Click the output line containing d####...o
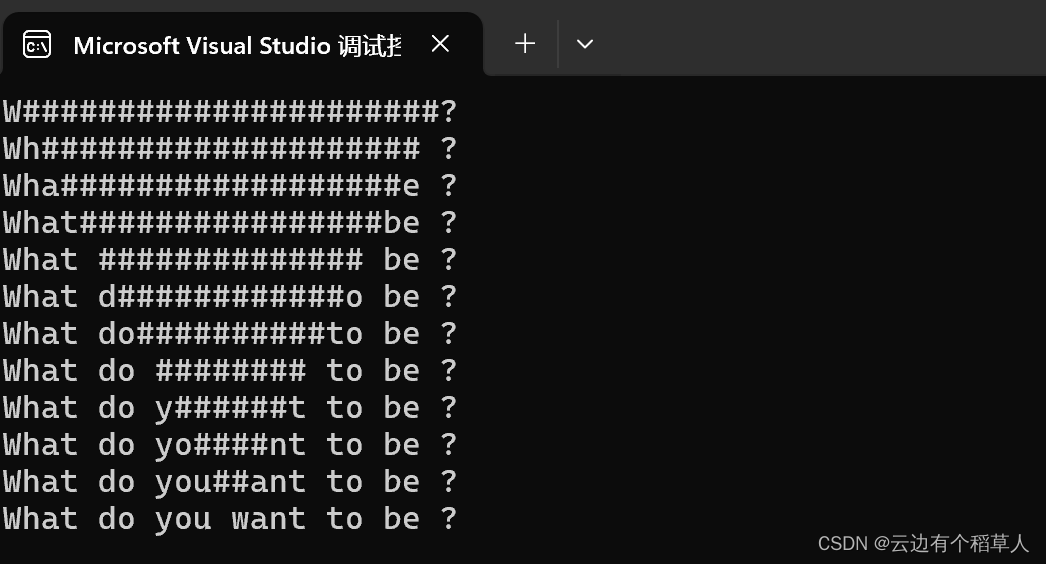Viewport: 1046px width, 564px height. point(230,296)
